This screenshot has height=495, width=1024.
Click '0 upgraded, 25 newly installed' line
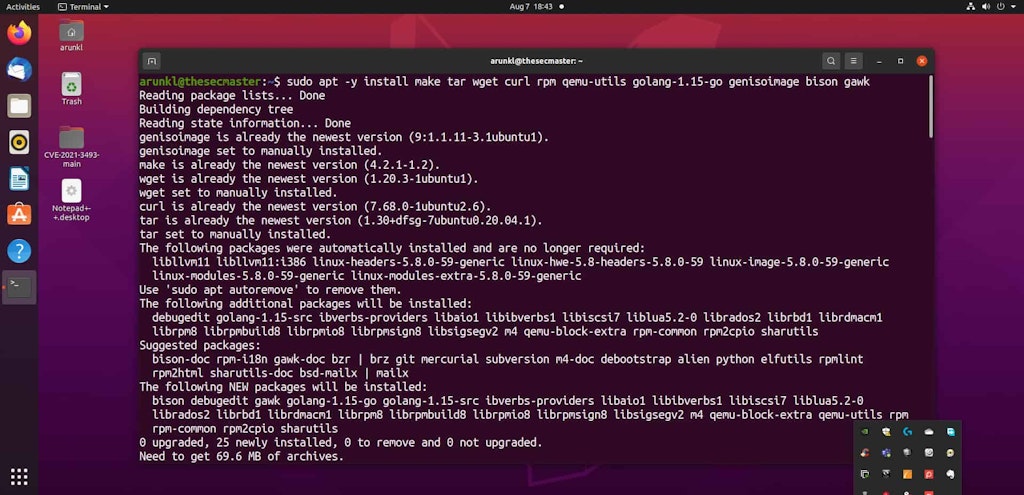(341, 442)
